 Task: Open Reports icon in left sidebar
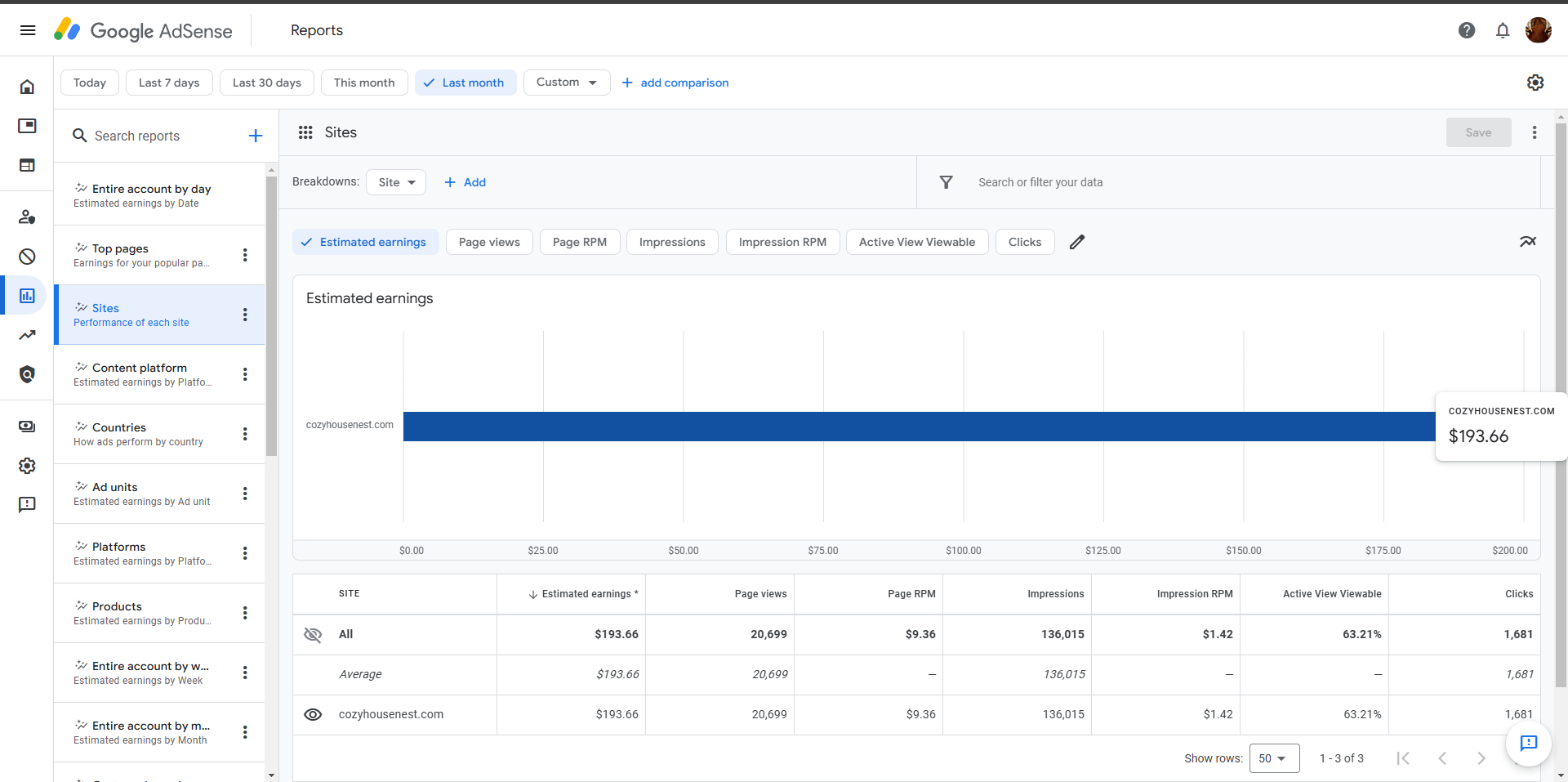pyautogui.click(x=27, y=296)
